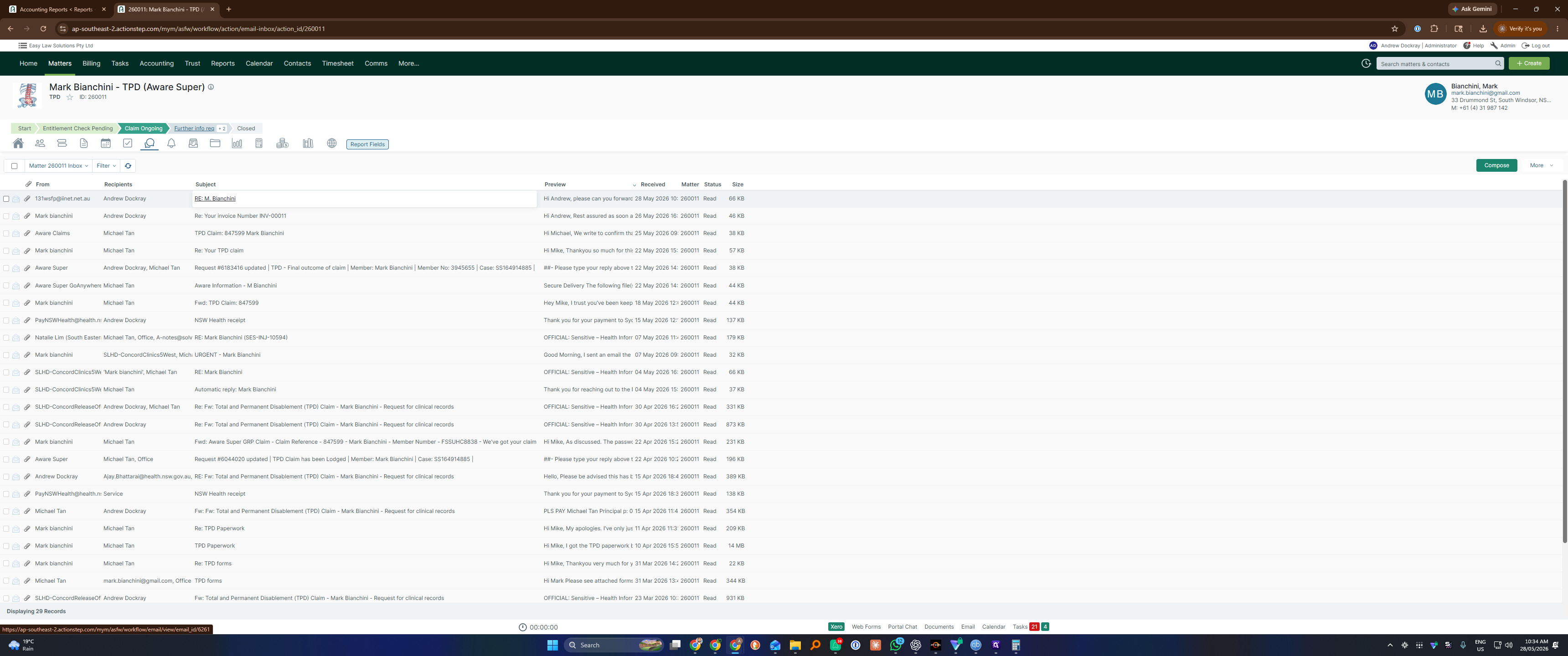Screen dimensions: 1568x656
Task: Open the Accounting menu
Action: pyautogui.click(x=156, y=63)
